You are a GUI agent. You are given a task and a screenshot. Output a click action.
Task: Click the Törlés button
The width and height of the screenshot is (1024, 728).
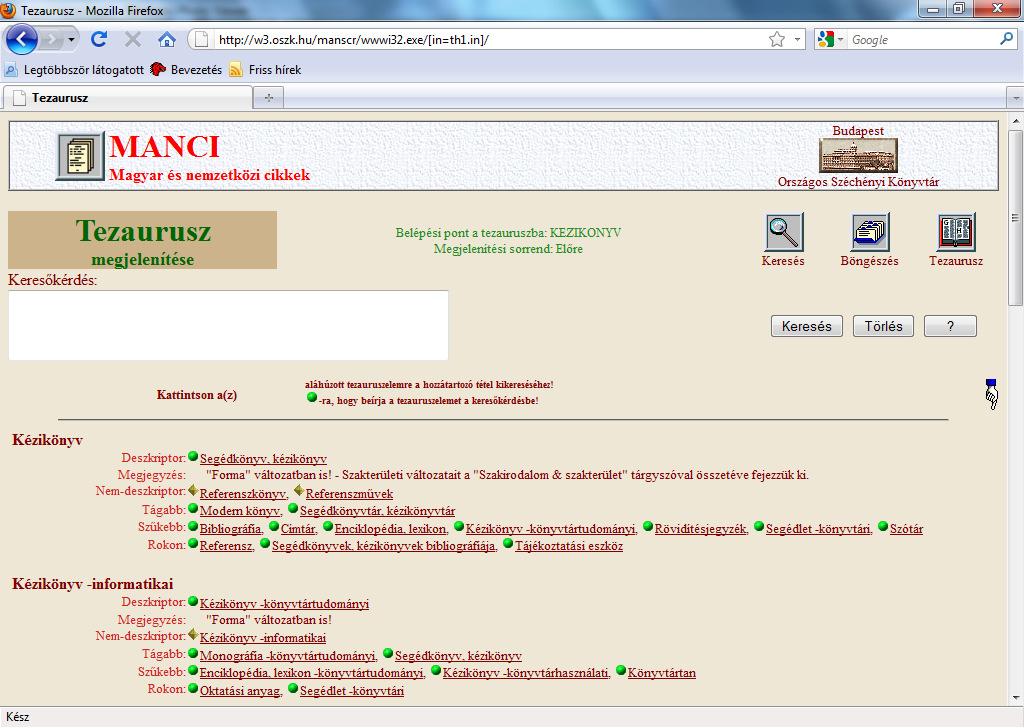point(884,326)
